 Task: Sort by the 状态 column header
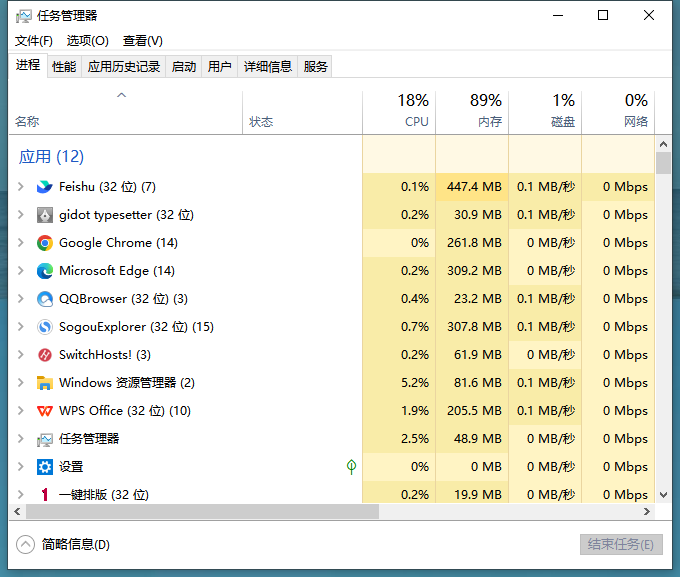(302, 112)
